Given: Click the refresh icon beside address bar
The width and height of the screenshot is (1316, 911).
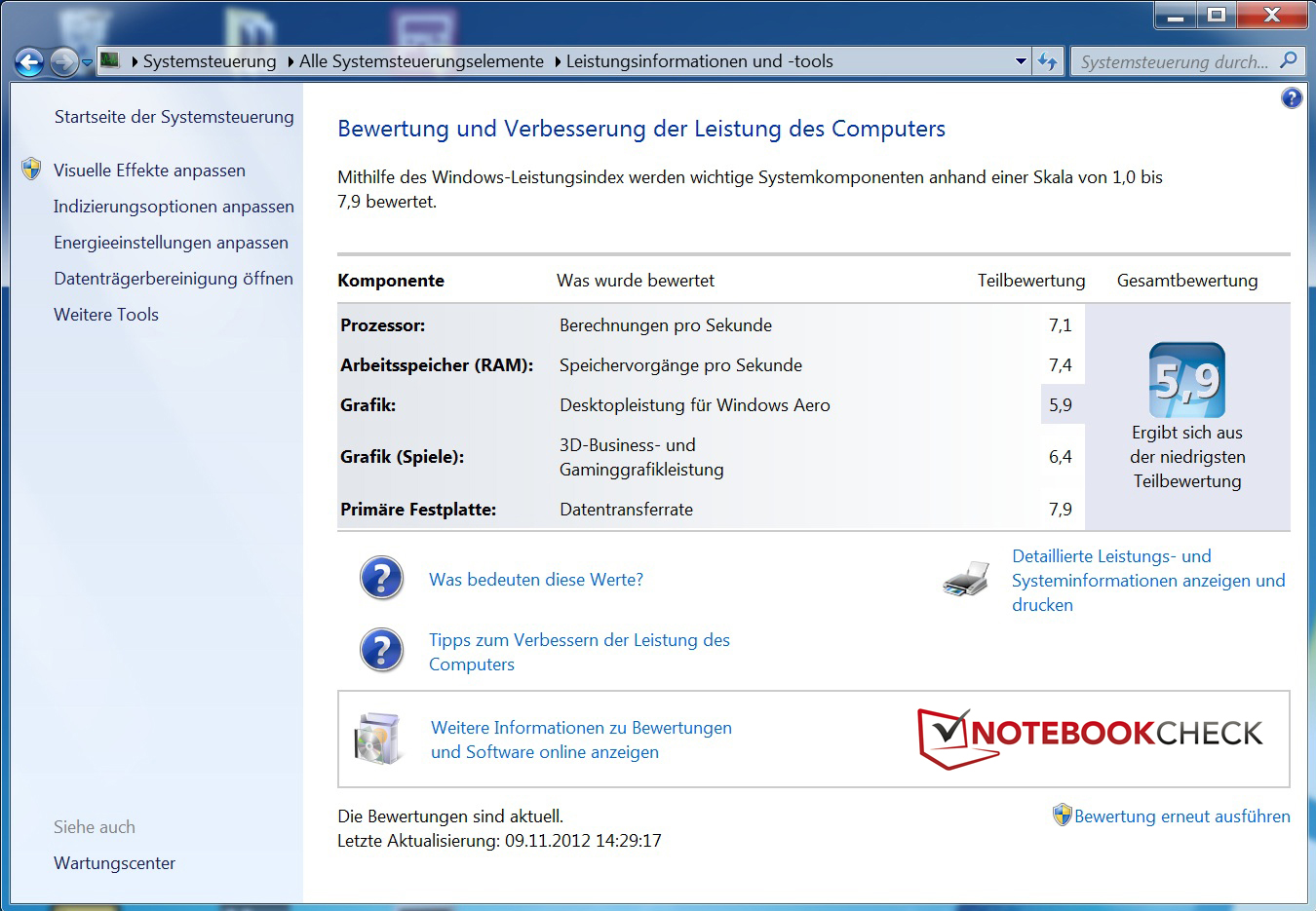Looking at the screenshot, I should tap(1048, 61).
